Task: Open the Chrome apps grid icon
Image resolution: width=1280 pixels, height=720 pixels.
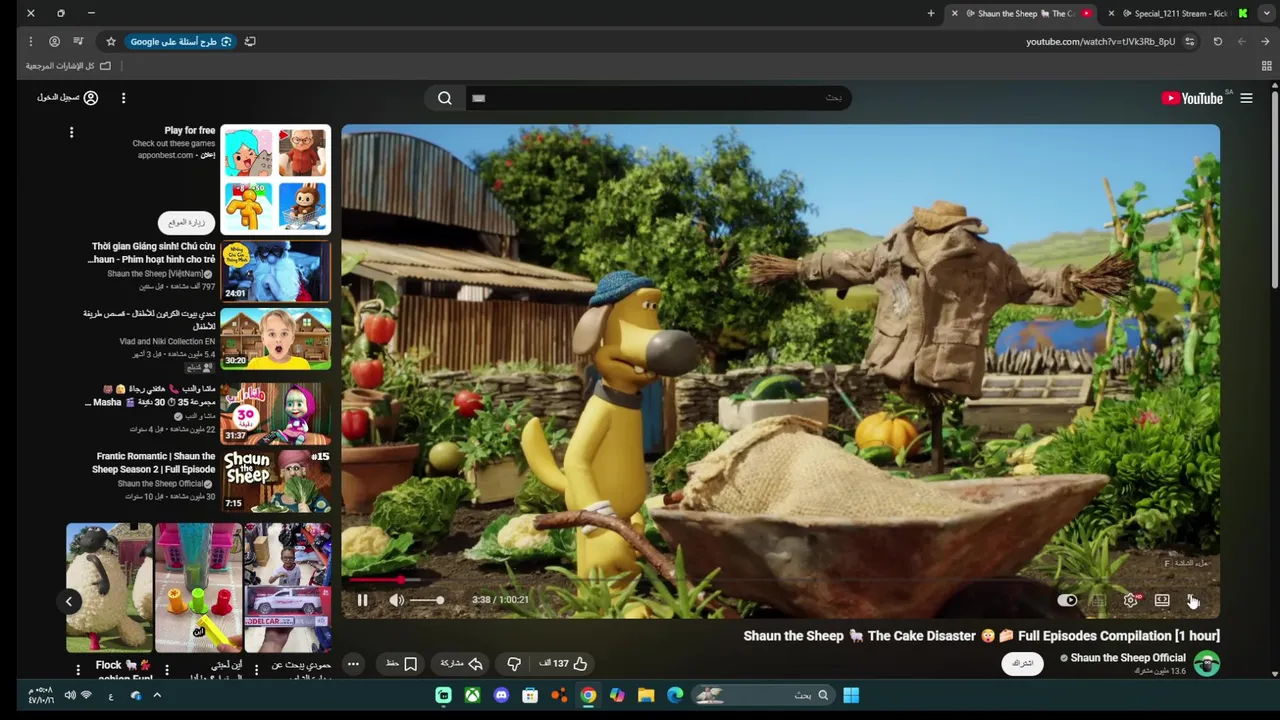Action: tap(1266, 66)
